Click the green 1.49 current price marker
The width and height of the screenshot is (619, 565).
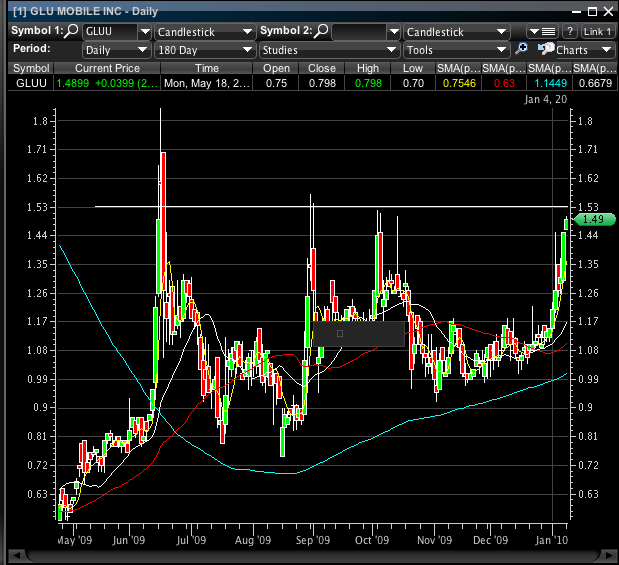point(594,219)
